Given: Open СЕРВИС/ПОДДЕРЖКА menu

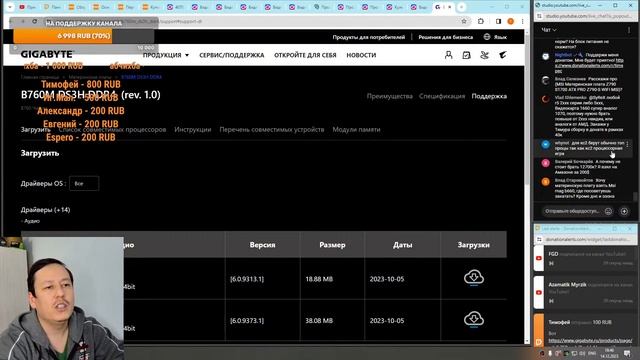Looking at the screenshot, I should coord(231,55).
